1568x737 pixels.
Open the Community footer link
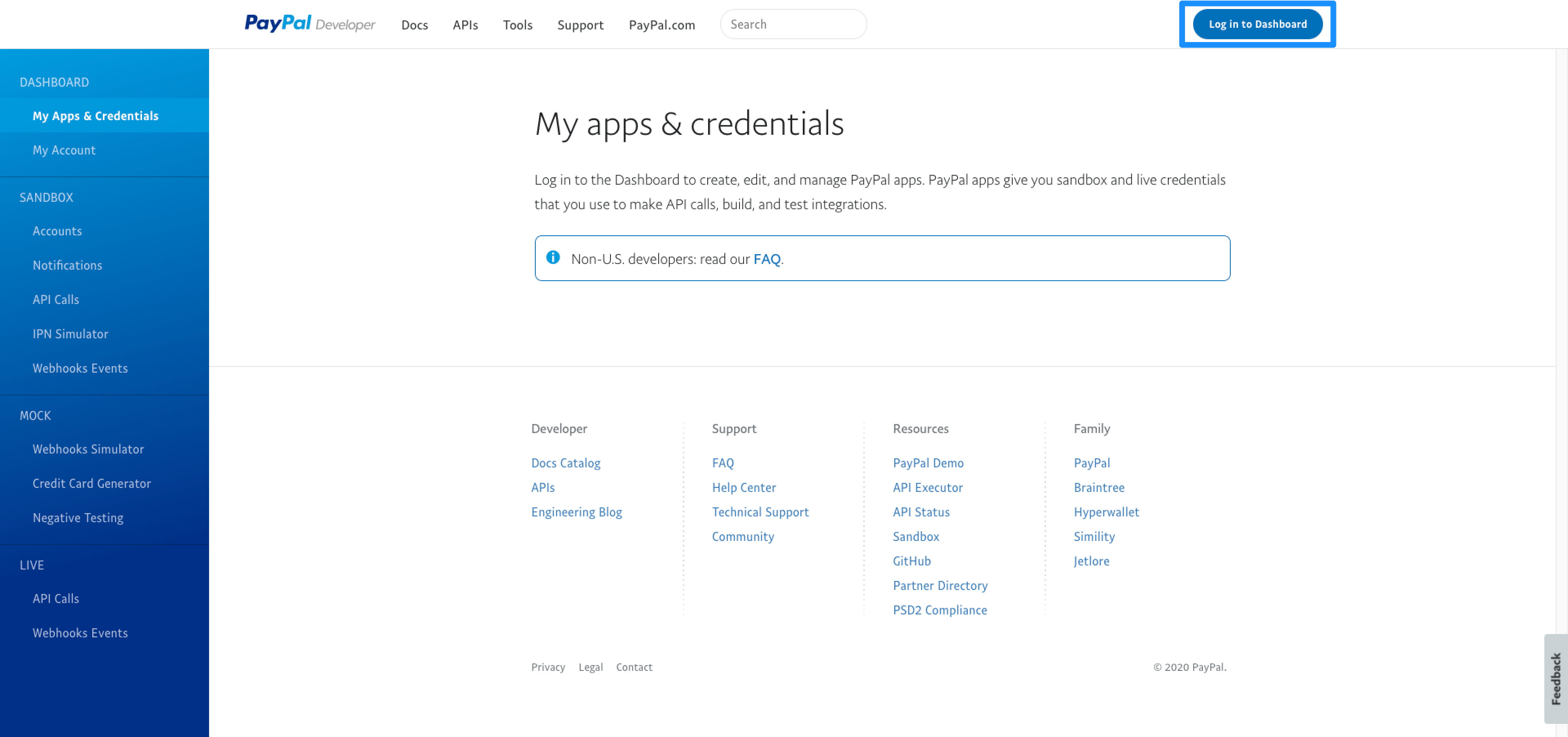pyautogui.click(x=743, y=536)
